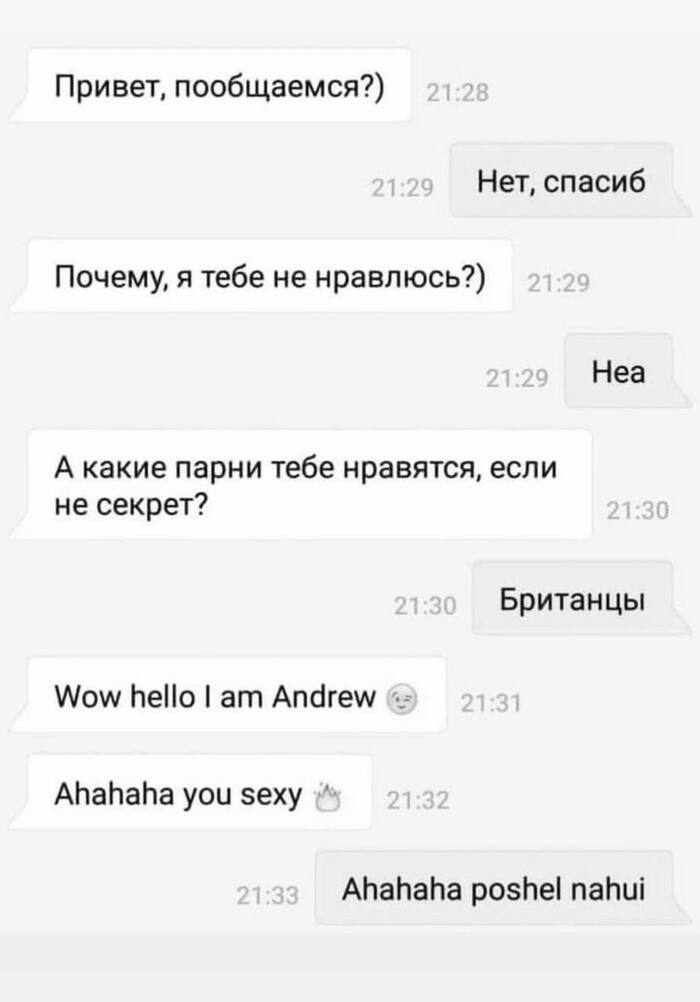Tap the 'Неа' reply bubble
The height and width of the screenshot is (1002, 700).
pos(627,371)
